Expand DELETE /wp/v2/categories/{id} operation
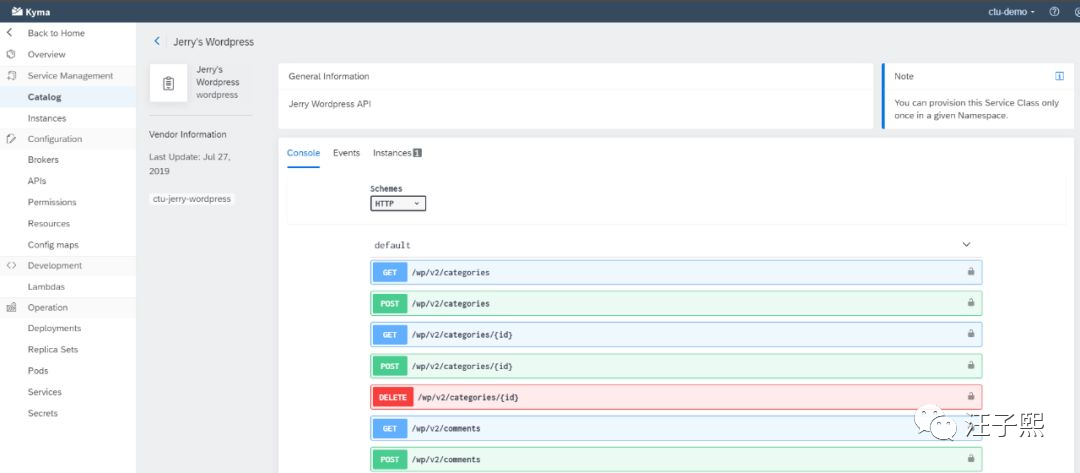This screenshot has width=1080, height=473. (676, 397)
